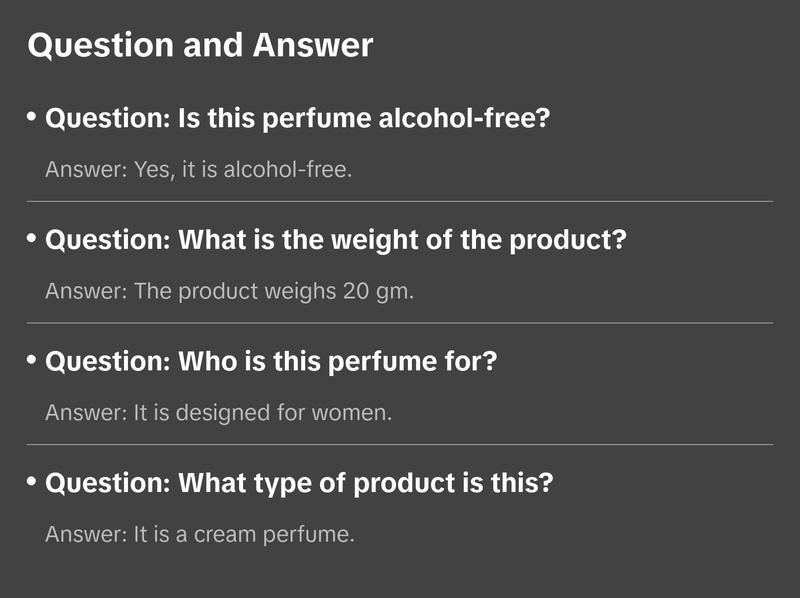Viewport: 800px width, 598px height.
Task: Click the divider line below the alcohol-free answer
Action: click(x=400, y=201)
